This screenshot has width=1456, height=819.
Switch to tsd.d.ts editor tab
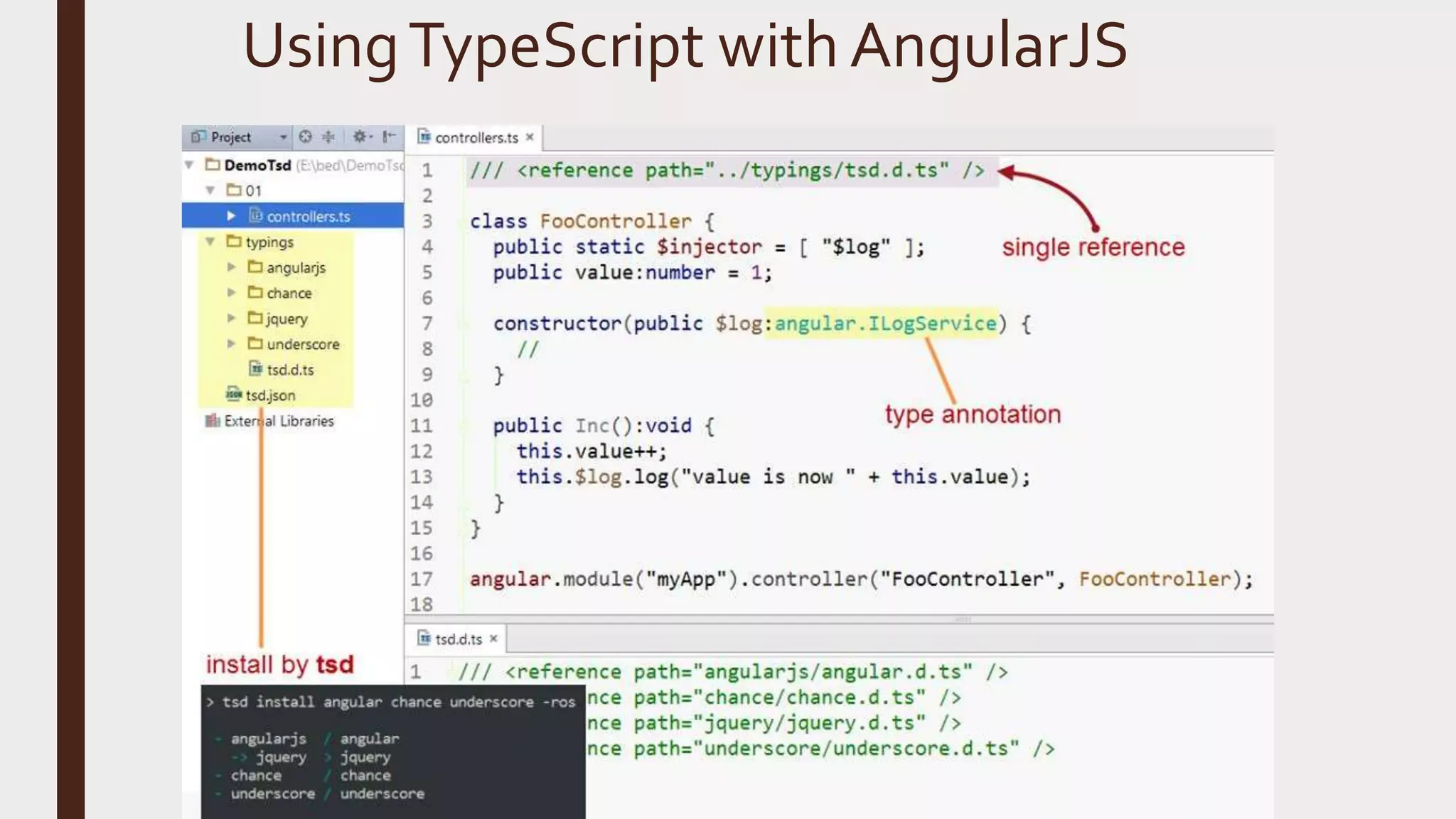click(x=458, y=639)
